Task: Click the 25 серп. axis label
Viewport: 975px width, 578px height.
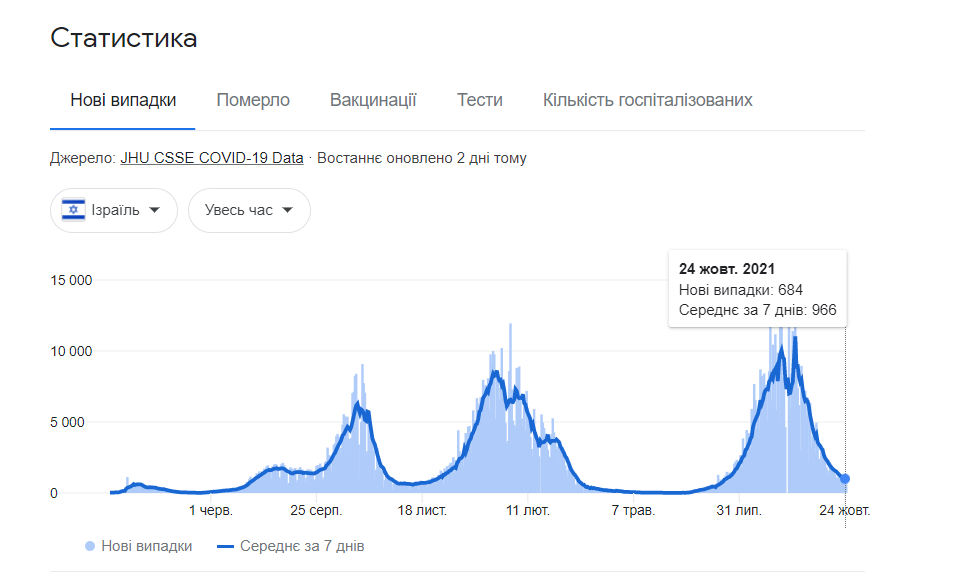Action: tap(316, 510)
